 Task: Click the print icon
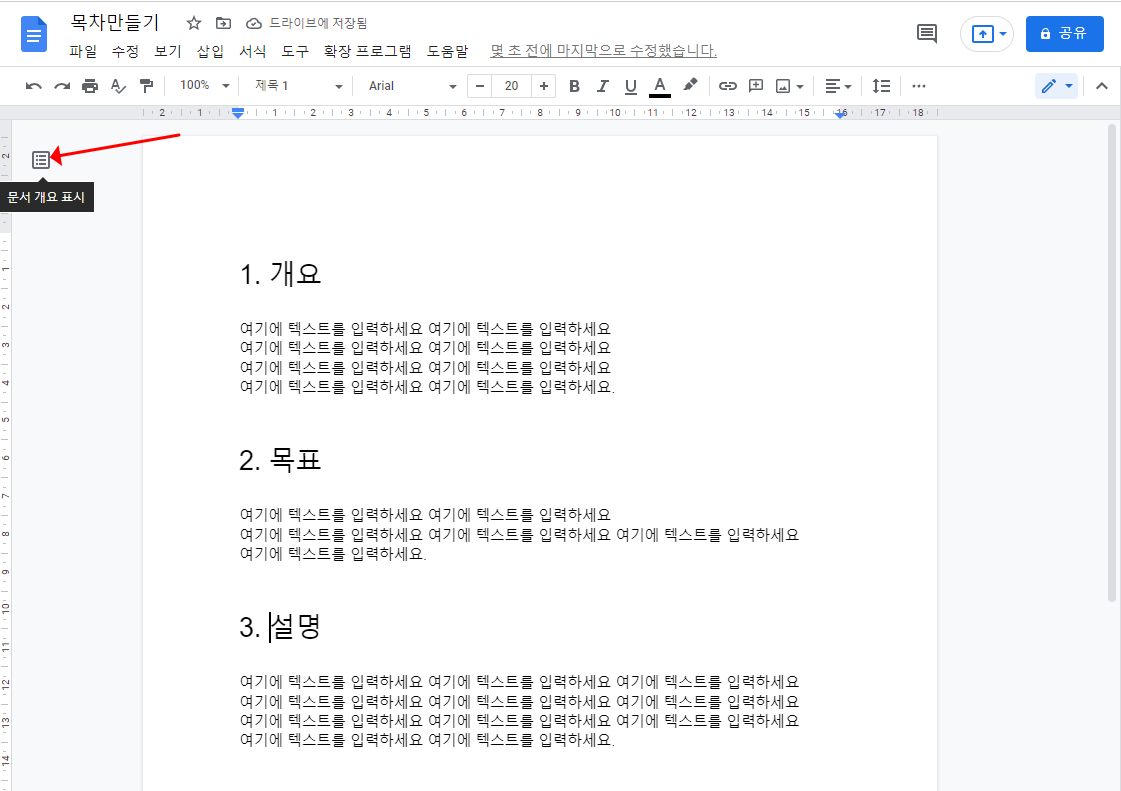[89, 86]
